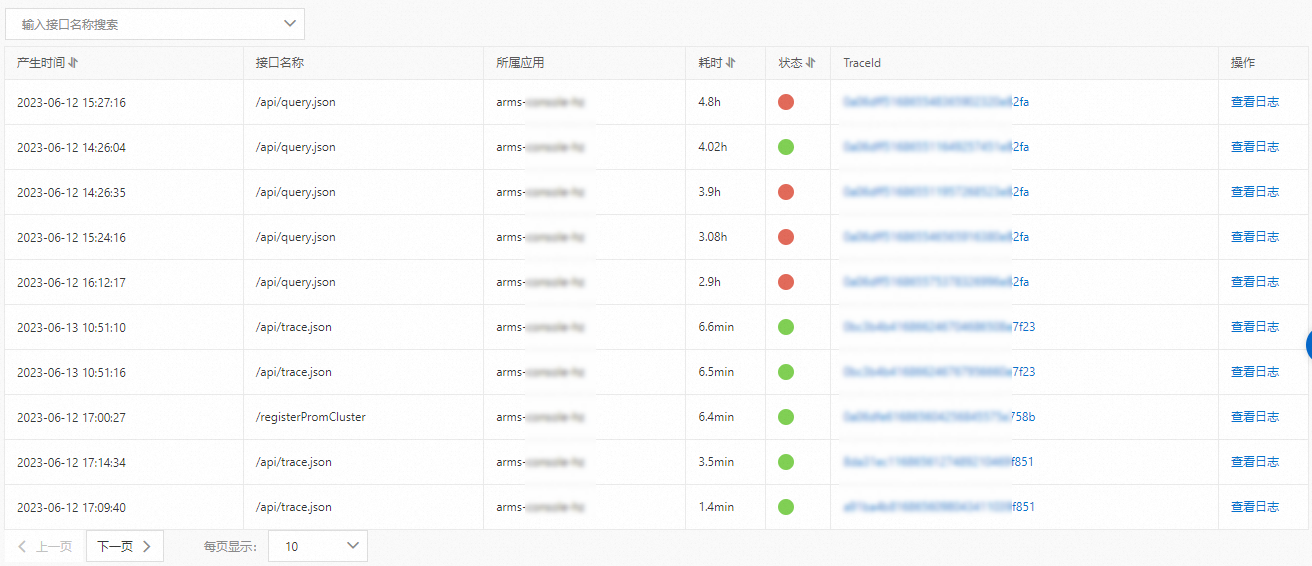Open the 每页显示 page size dropdown
Viewport: 1312px width, 566px height.
320,546
